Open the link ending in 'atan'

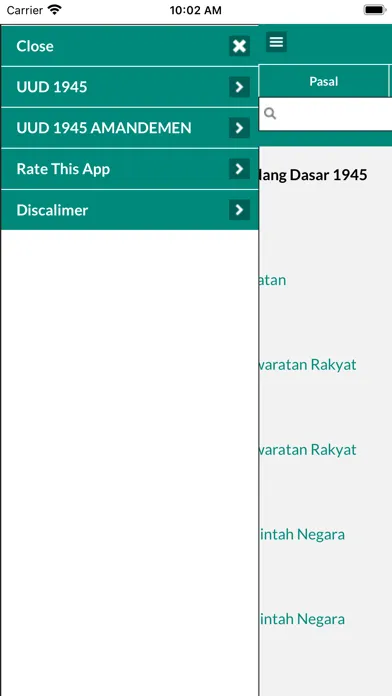(273, 281)
